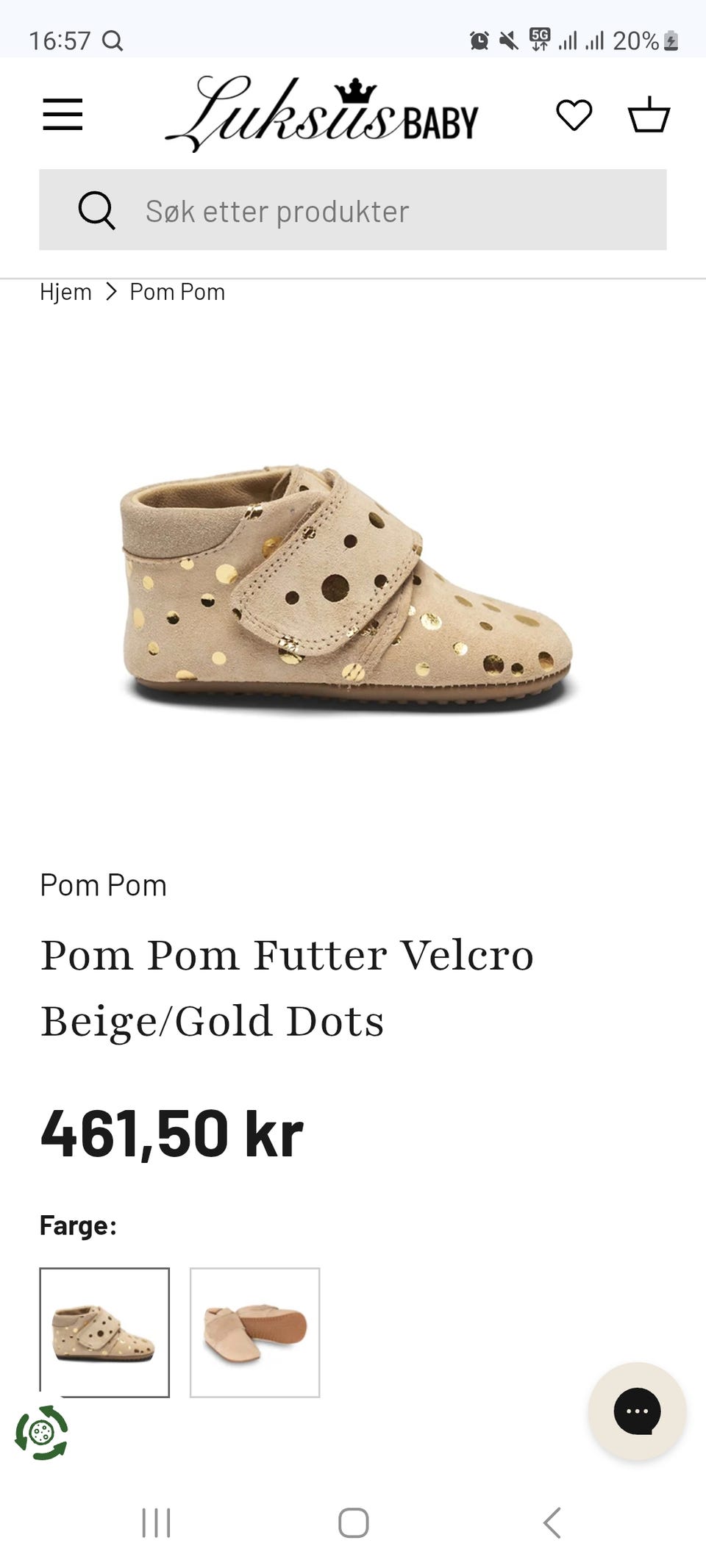Screen dimensions: 706x1568
Task: Tap the breadcrumb chevron separator
Action: tap(111, 292)
